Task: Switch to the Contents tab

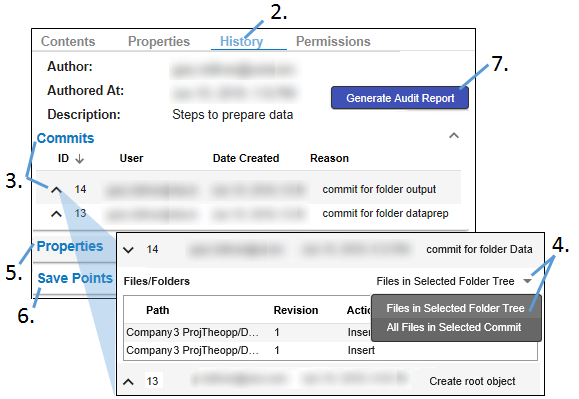Action: (68, 41)
